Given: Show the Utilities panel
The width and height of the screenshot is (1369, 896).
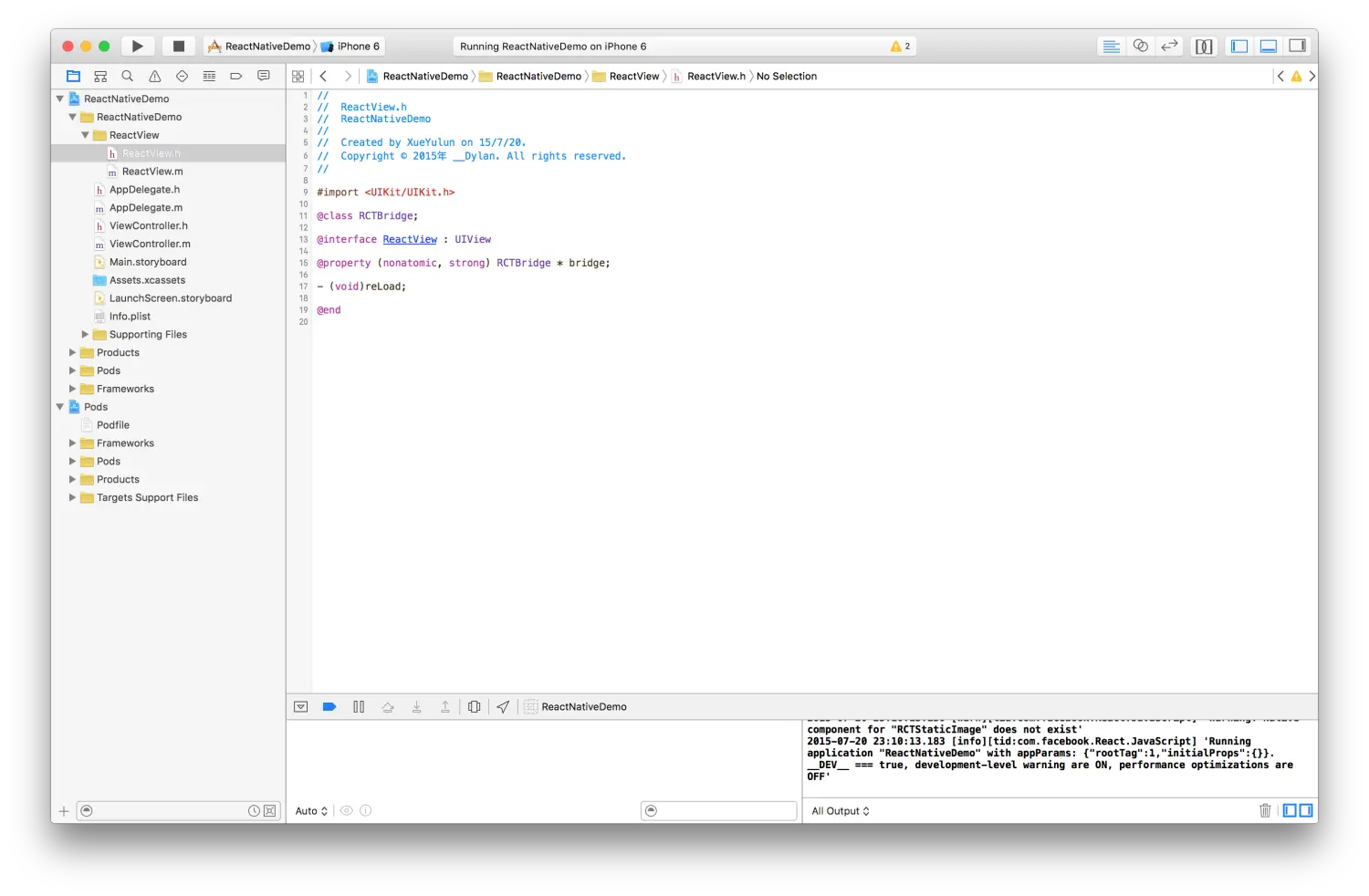Looking at the screenshot, I should (1297, 47).
